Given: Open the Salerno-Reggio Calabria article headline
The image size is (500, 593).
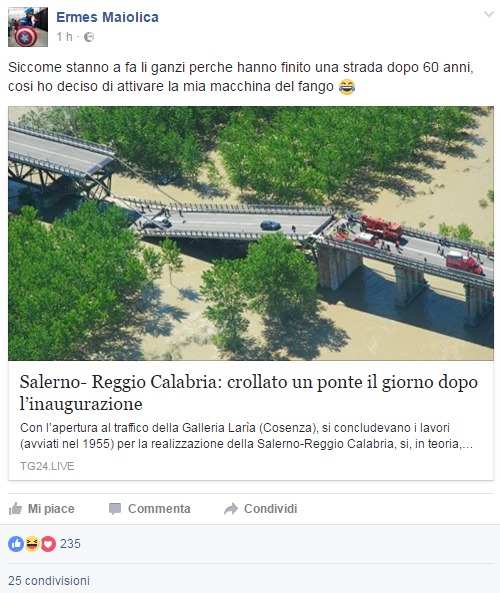Looking at the screenshot, I should coord(248,393).
